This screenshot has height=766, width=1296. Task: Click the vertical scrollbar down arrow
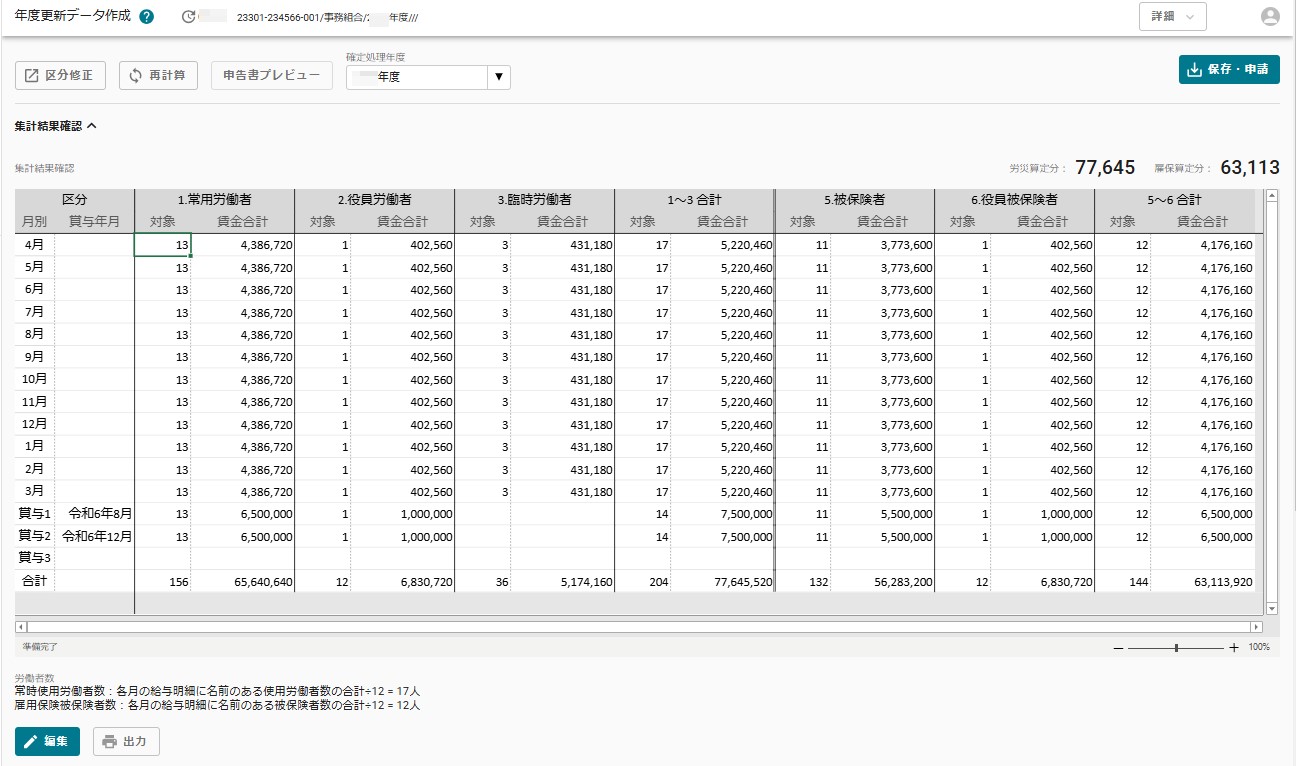click(1272, 608)
